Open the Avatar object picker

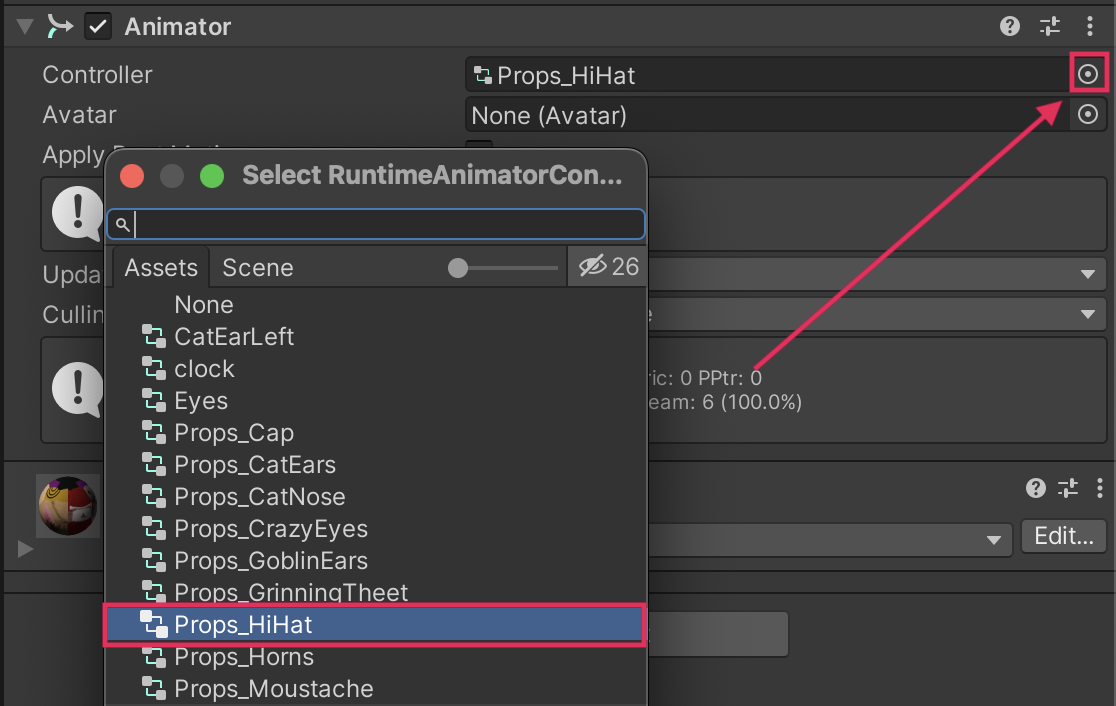tap(1088, 115)
